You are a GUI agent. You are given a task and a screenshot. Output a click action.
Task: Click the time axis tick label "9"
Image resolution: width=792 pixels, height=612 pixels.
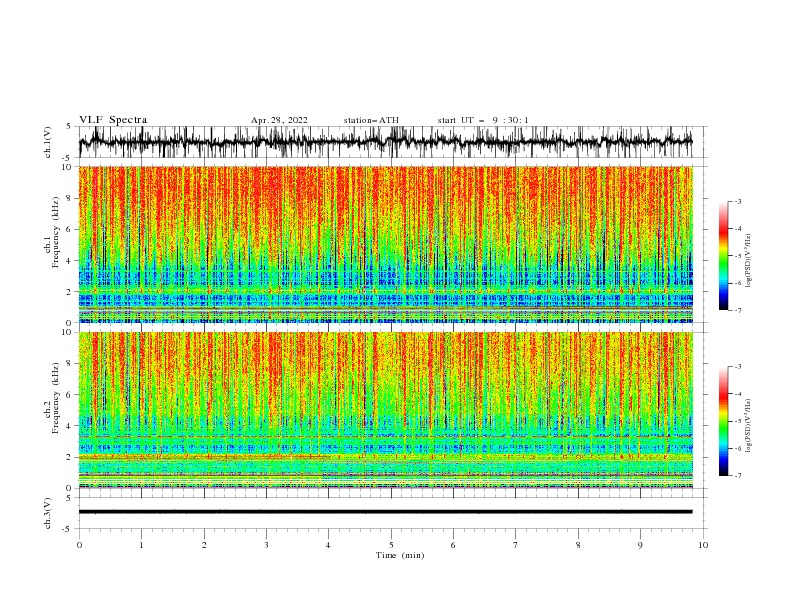(640, 545)
